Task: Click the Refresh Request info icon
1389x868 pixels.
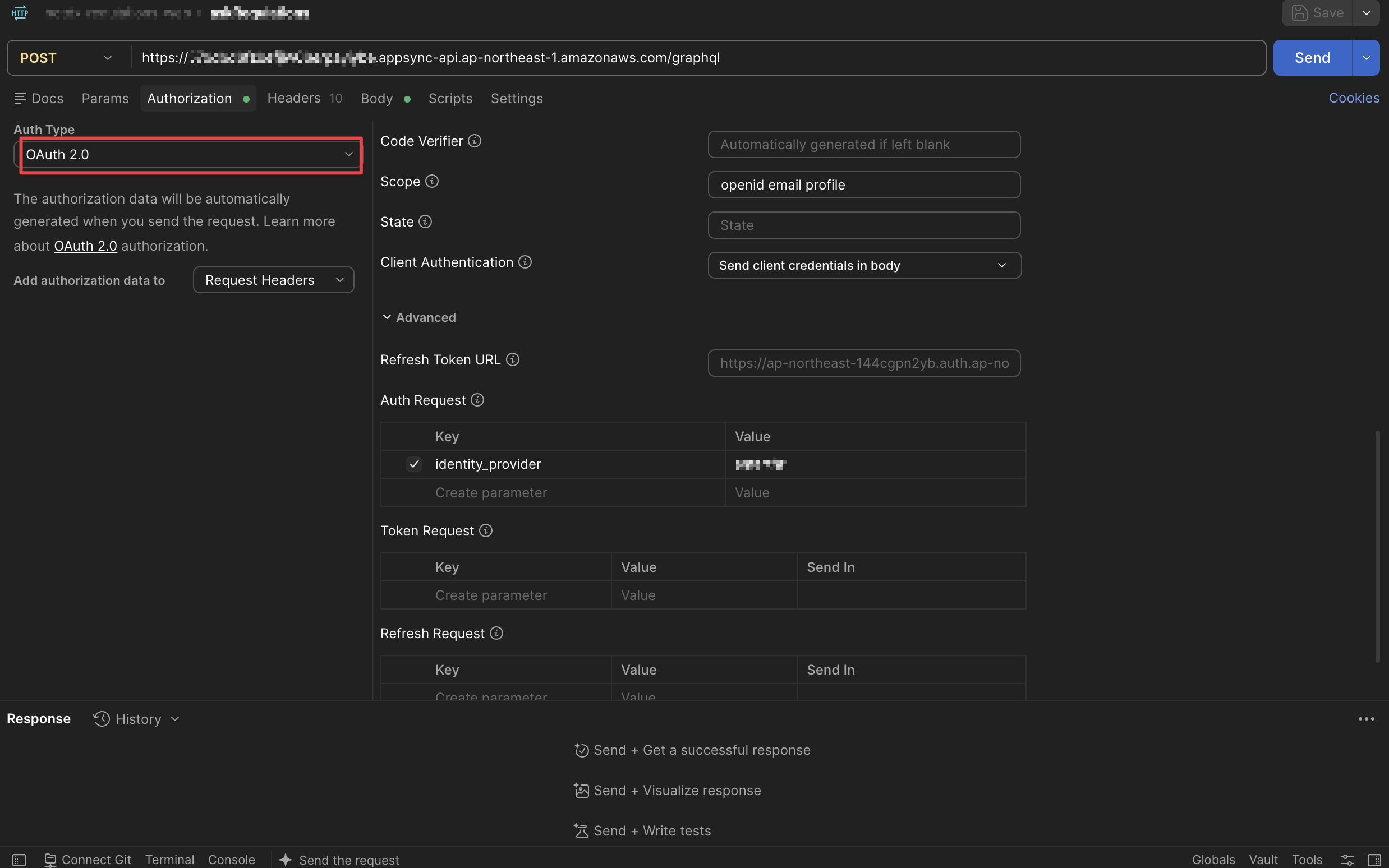Action: [496, 632]
